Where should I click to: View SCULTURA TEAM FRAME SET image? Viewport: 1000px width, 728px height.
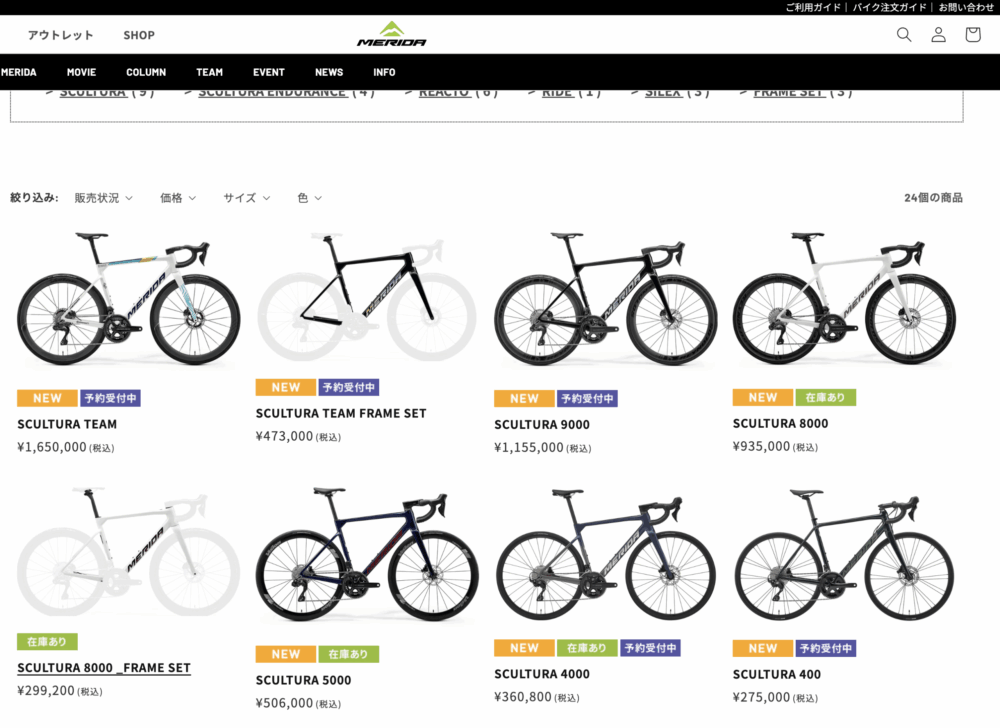[x=367, y=299]
